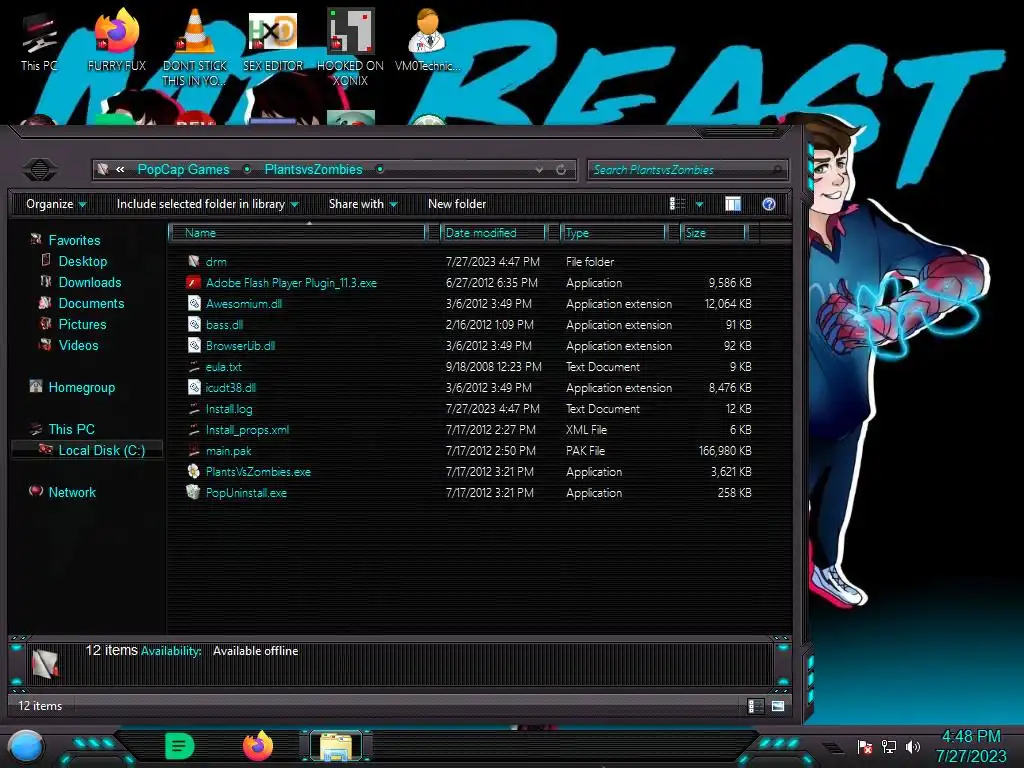
Task: Open DONT STICK THIS IN YO VLC shortcut
Action: point(195,47)
